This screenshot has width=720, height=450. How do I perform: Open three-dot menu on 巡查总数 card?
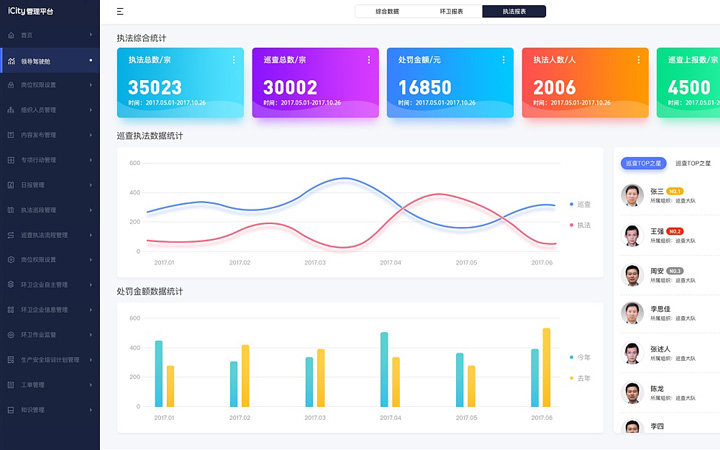click(369, 60)
